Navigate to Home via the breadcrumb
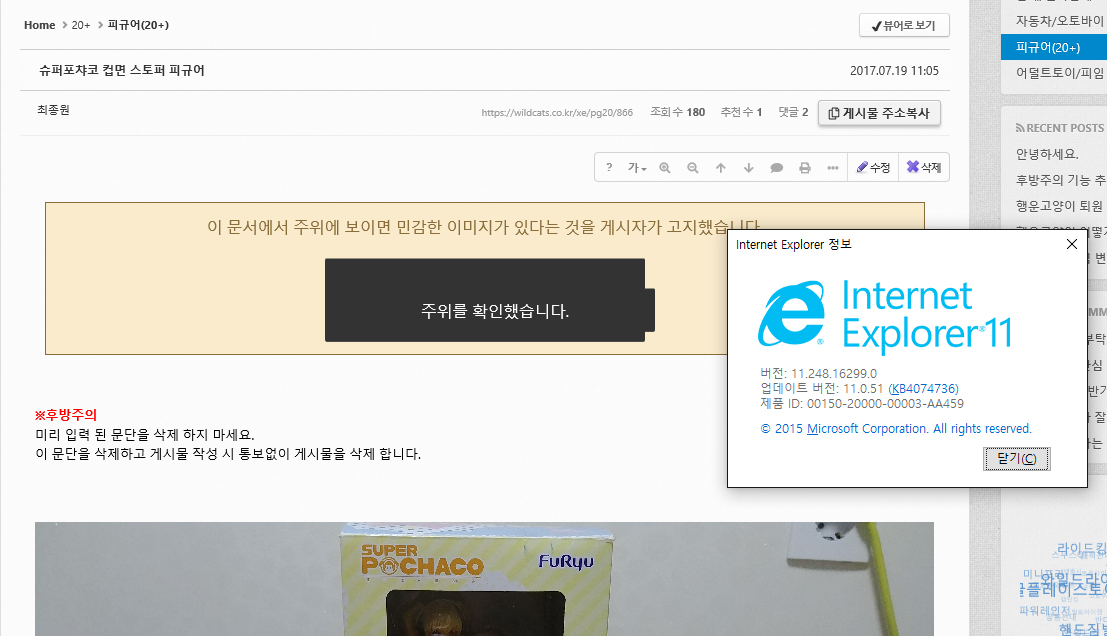Image resolution: width=1107 pixels, height=636 pixels. [x=39, y=25]
